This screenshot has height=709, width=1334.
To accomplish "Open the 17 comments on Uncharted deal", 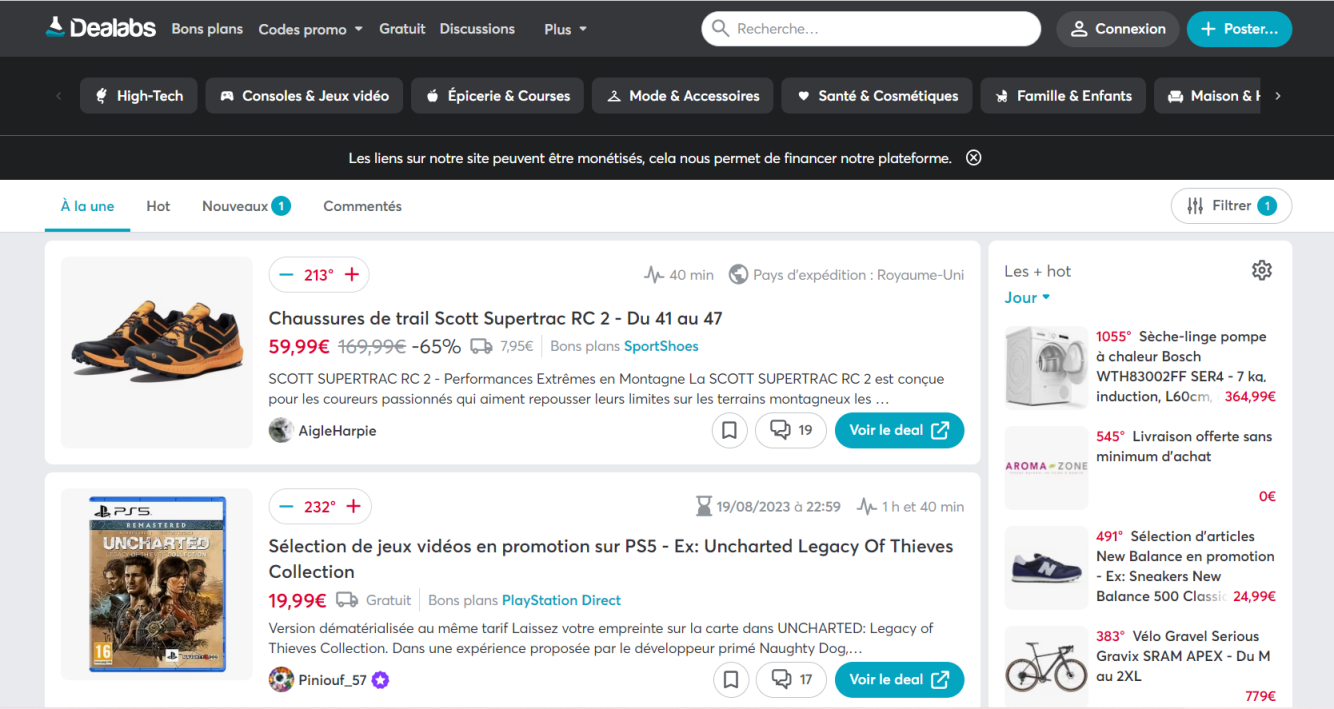I will tap(790, 680).
